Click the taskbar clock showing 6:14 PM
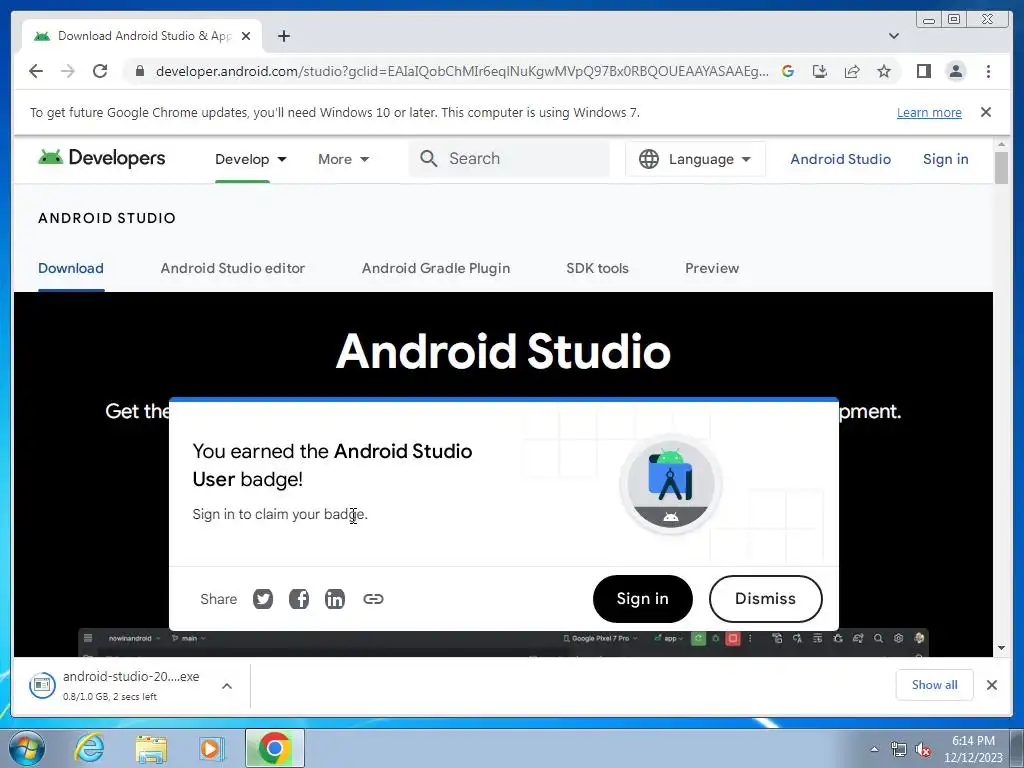The image size is (1024, 768). click(x=973, y=748)
